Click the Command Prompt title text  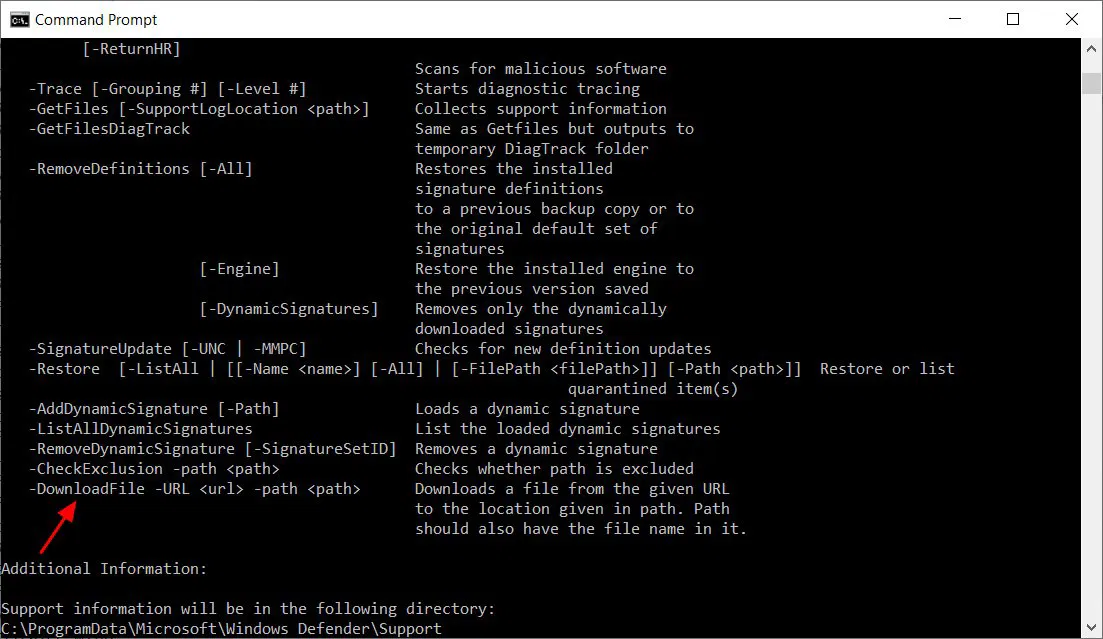[98, 19]
